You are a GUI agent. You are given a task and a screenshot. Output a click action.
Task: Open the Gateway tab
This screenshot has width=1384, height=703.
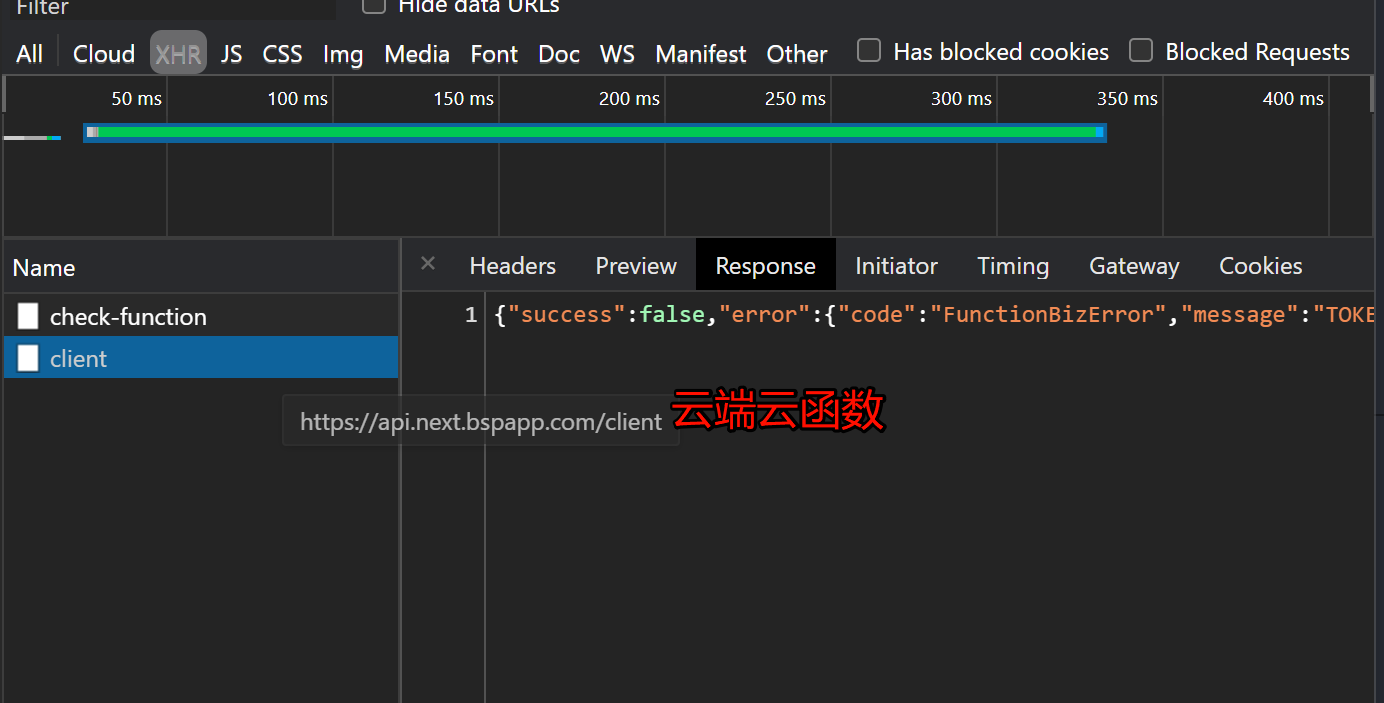point(1134,266)
